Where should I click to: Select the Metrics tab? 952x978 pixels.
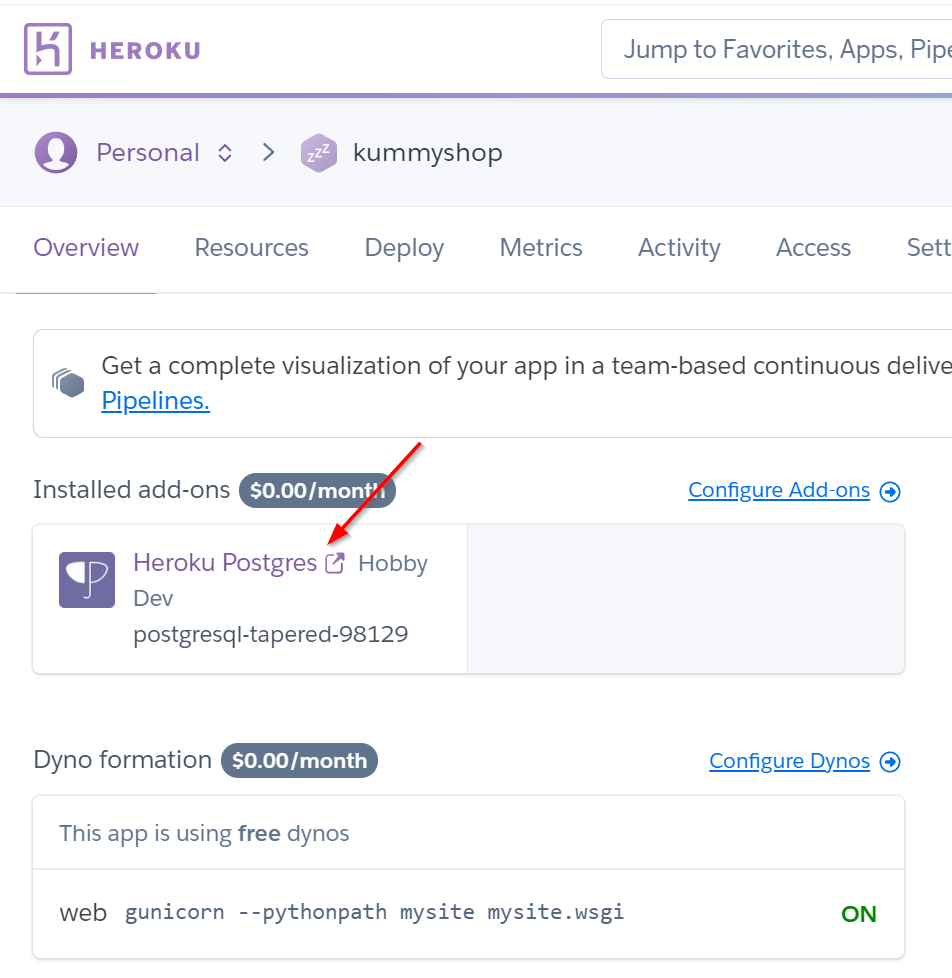(541, 248)
